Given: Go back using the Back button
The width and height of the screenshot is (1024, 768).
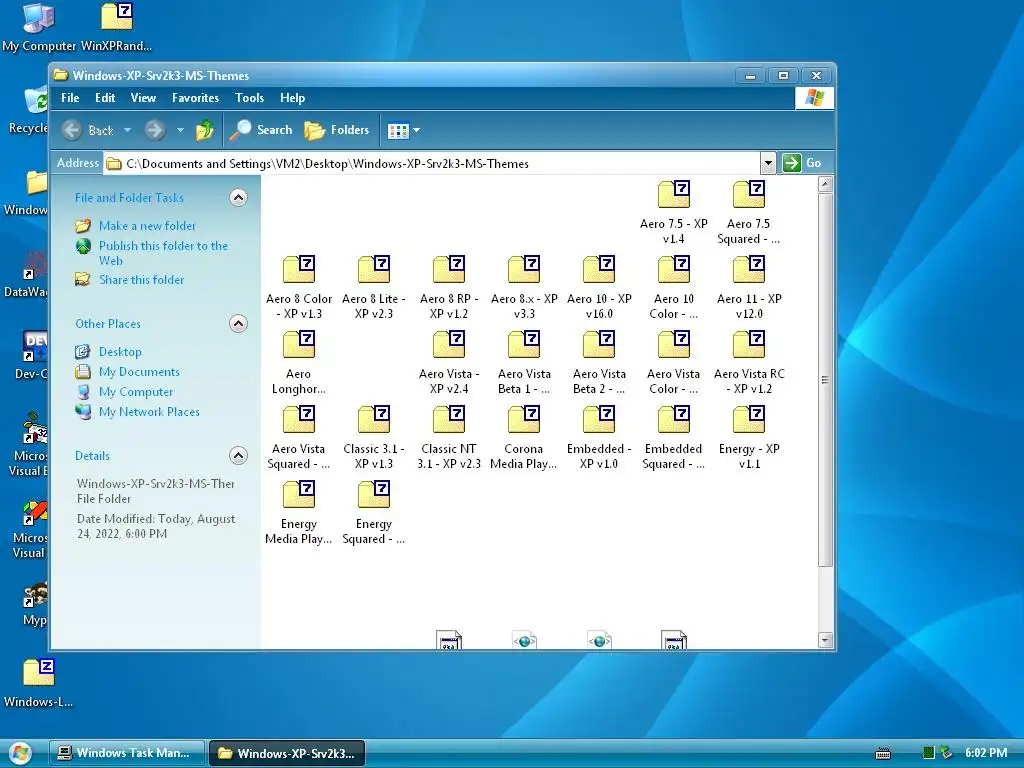Looking at the screenshot, I should [x=88, y=130].
